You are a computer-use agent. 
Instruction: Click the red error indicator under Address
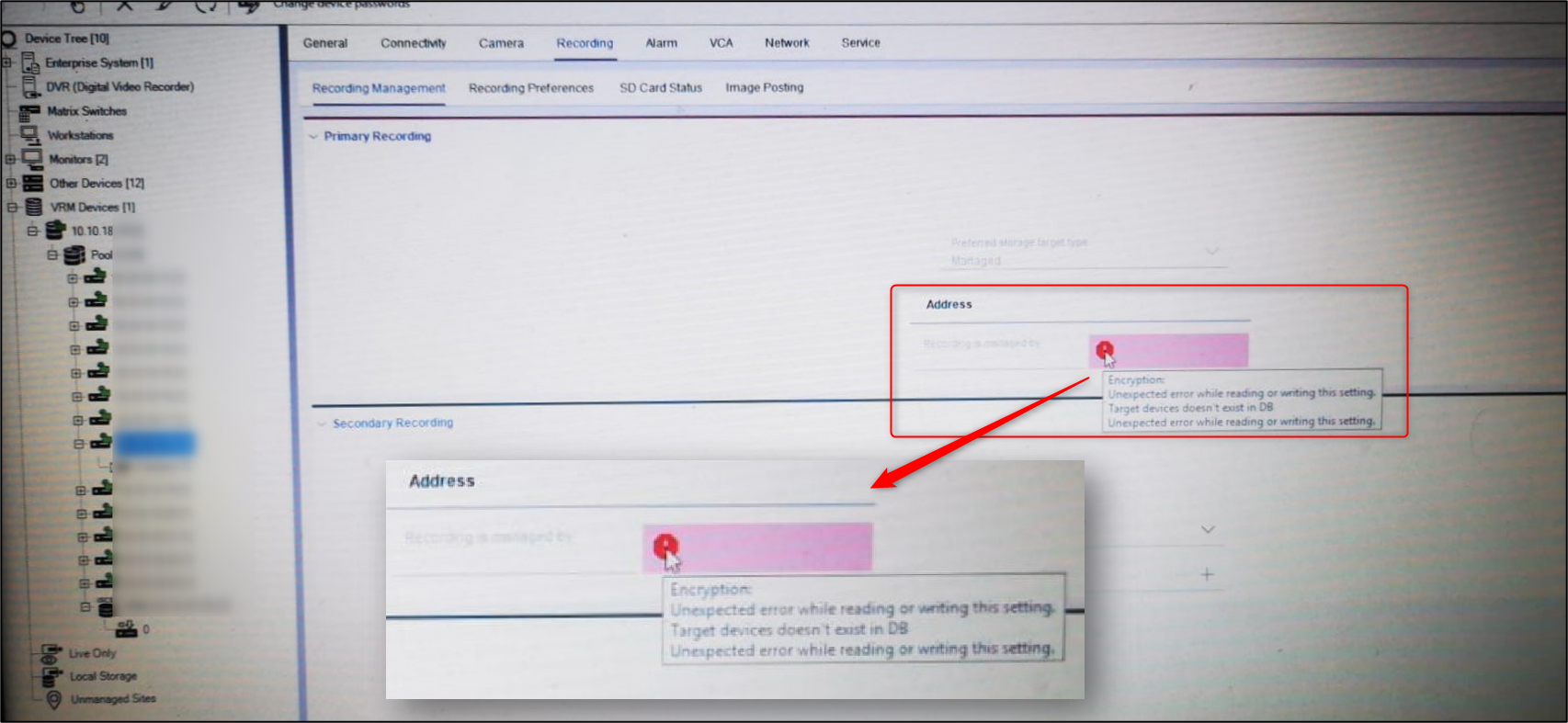tap(1105, 349)
